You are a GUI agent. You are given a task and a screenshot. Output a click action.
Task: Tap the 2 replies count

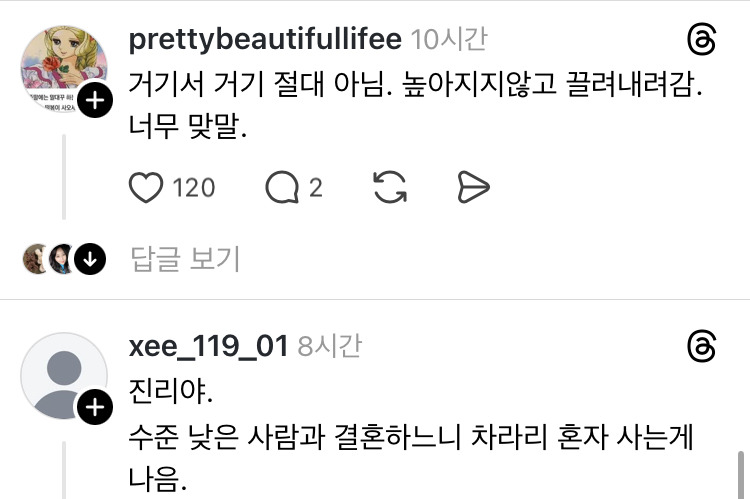click(316, 187)
